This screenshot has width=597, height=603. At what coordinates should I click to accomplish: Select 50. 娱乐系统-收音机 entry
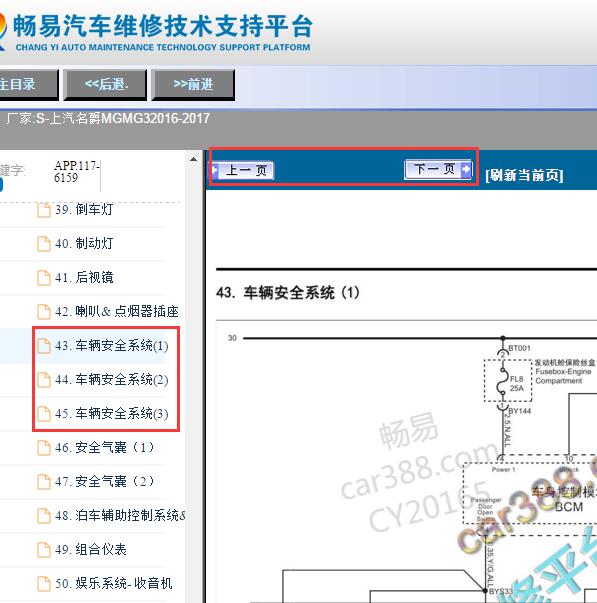(x=113, y=583)
